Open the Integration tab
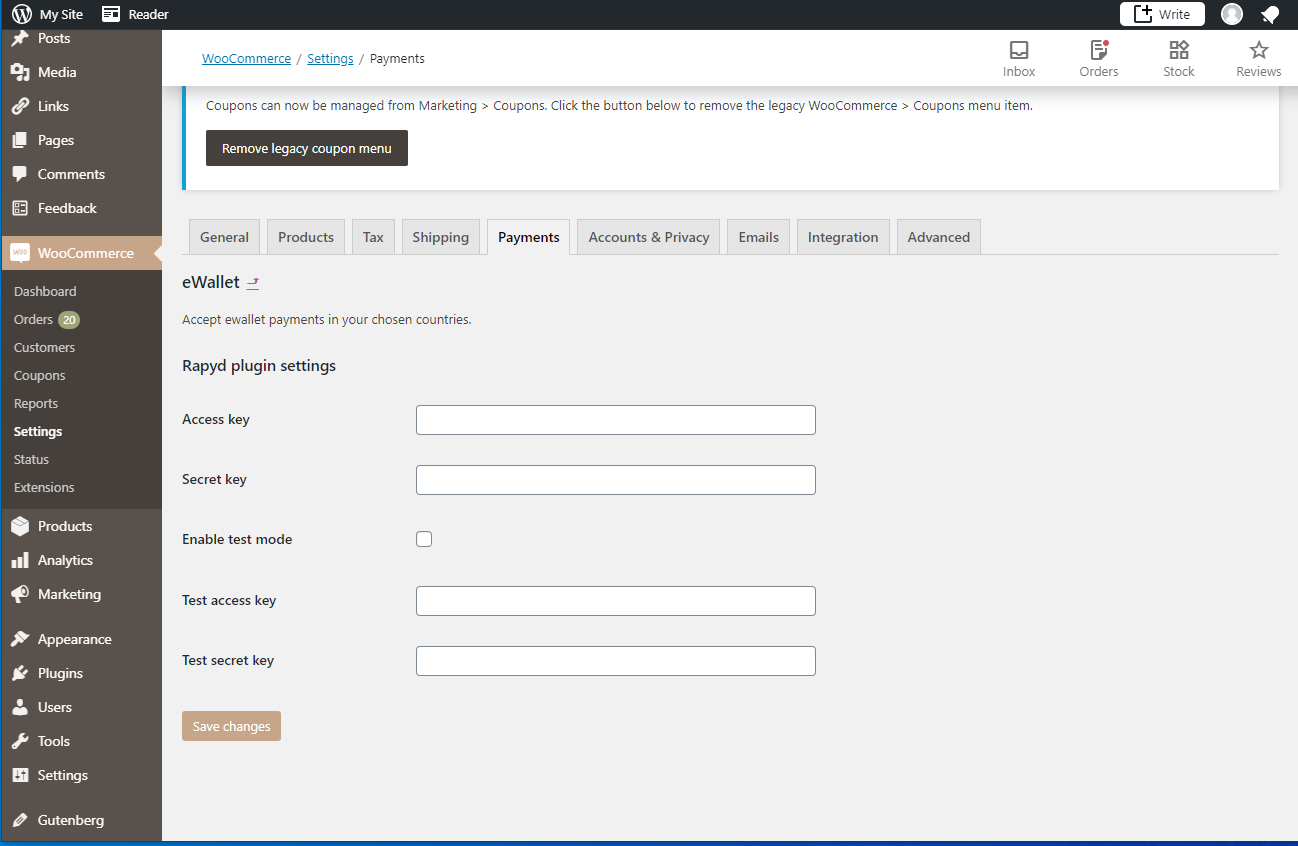Screen dimensions: 1298x846 click(x=843, y=237)
